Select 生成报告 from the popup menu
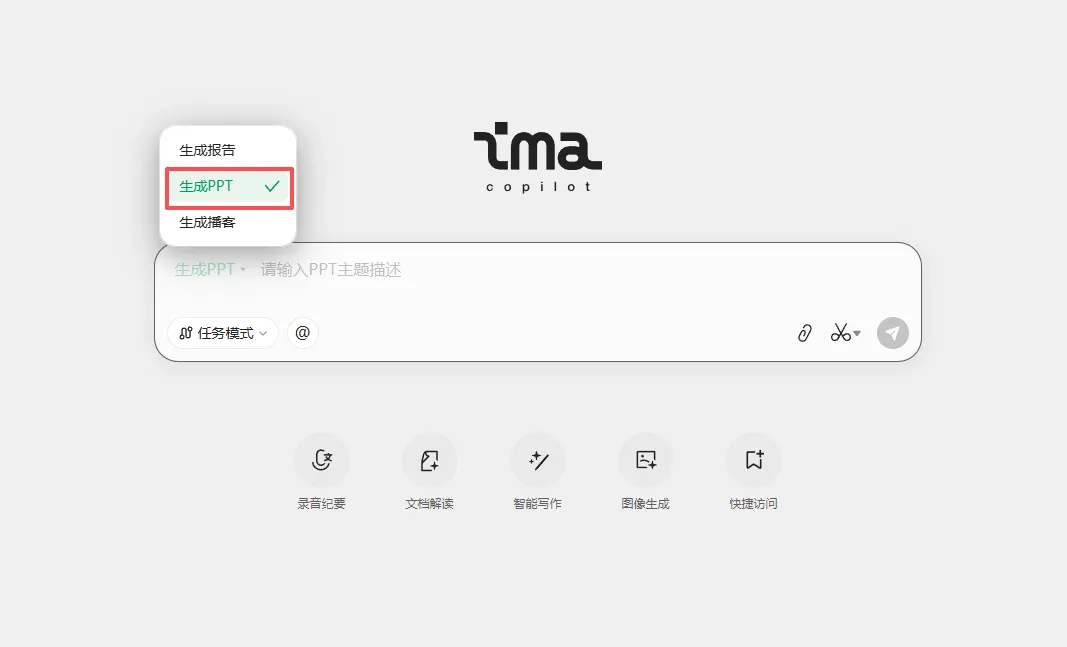This screenshot has height=647, width=1067. [228, 150]
